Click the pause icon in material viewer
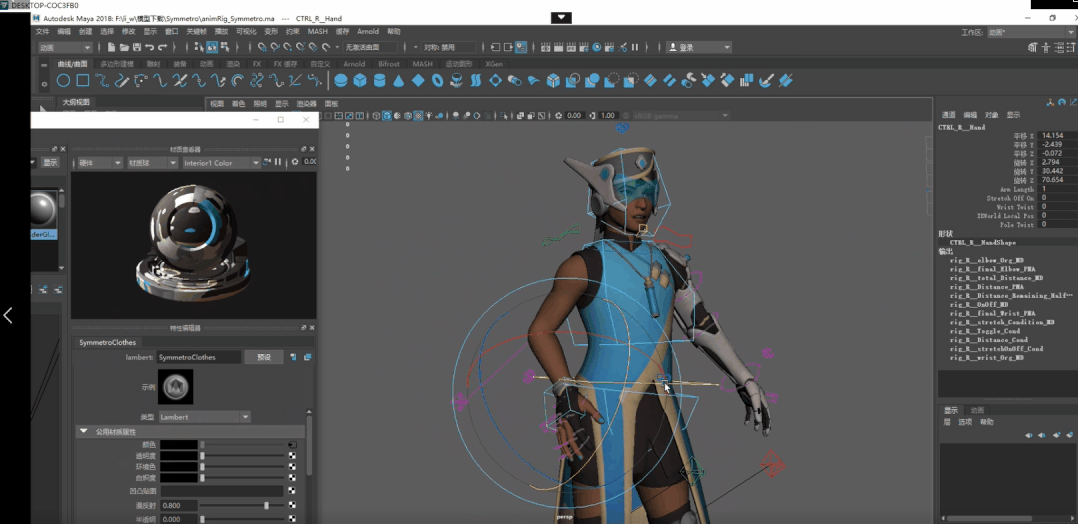 coord(278,162)
